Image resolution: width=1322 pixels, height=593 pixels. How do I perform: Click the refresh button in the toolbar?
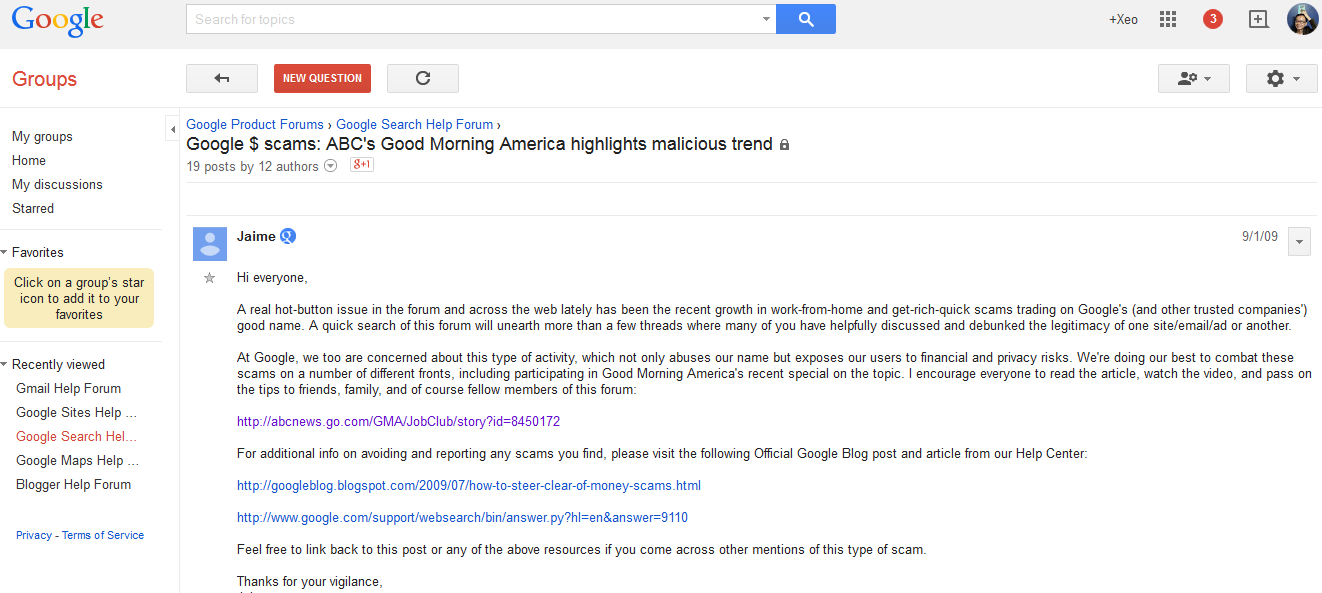423,78
